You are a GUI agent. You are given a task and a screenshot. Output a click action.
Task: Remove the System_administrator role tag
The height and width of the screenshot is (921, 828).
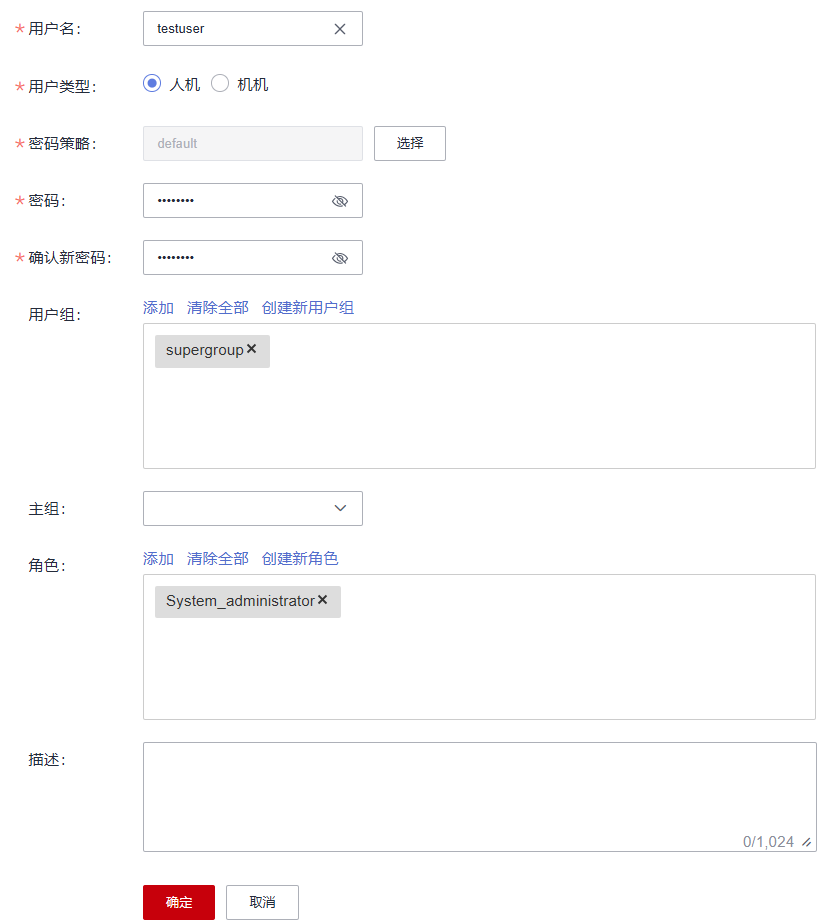tap(322, 600)
